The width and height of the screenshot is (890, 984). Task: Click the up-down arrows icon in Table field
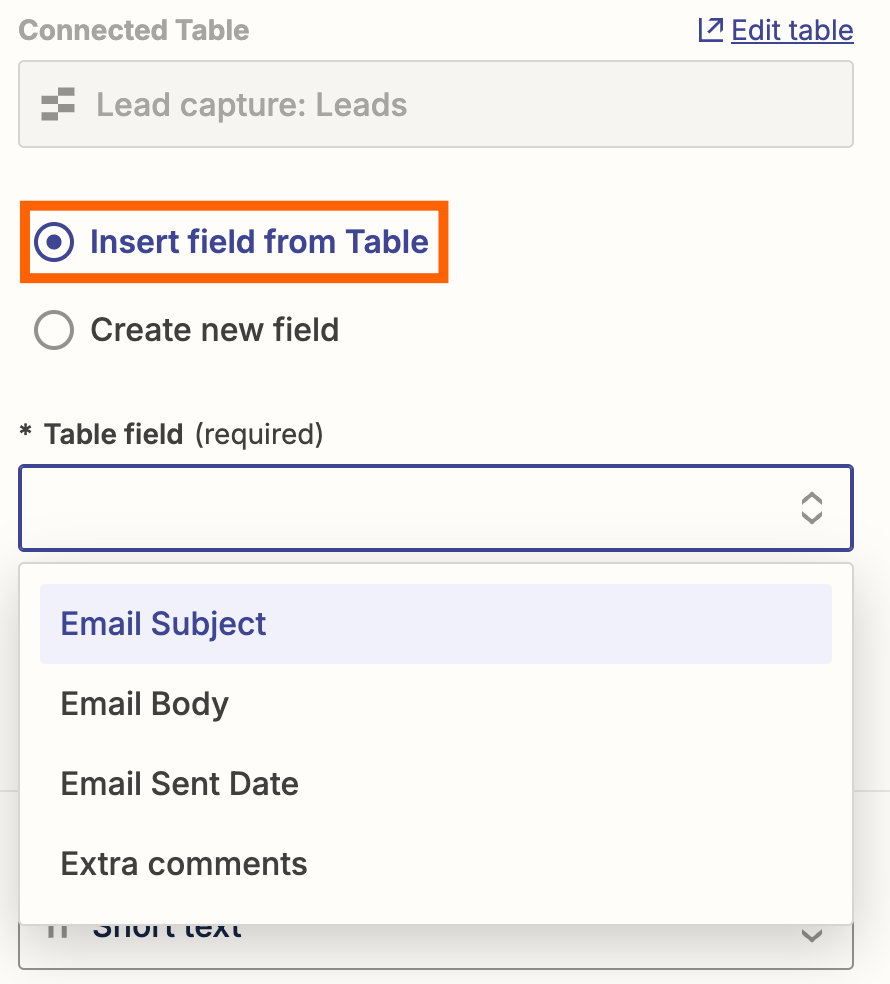[812, 508]
